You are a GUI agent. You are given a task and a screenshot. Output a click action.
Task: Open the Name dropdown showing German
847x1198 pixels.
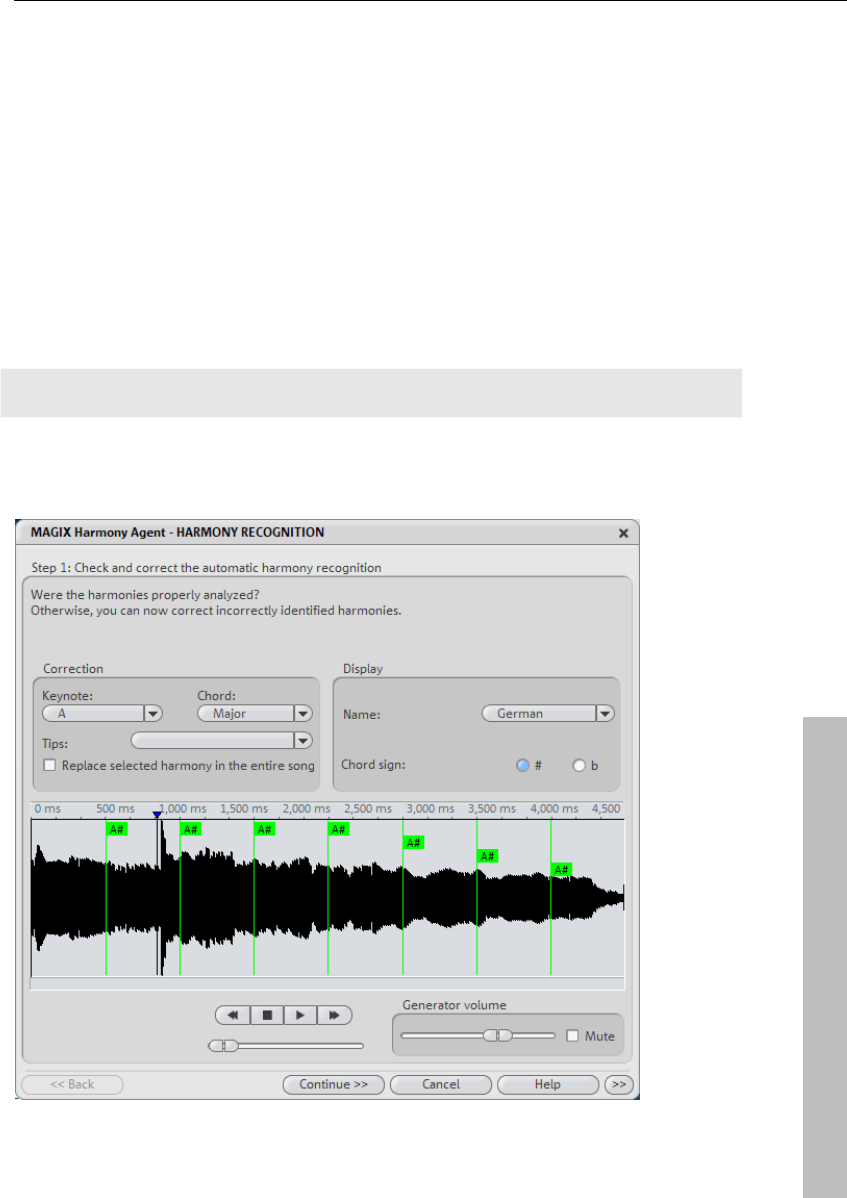[x=605, y=714]
